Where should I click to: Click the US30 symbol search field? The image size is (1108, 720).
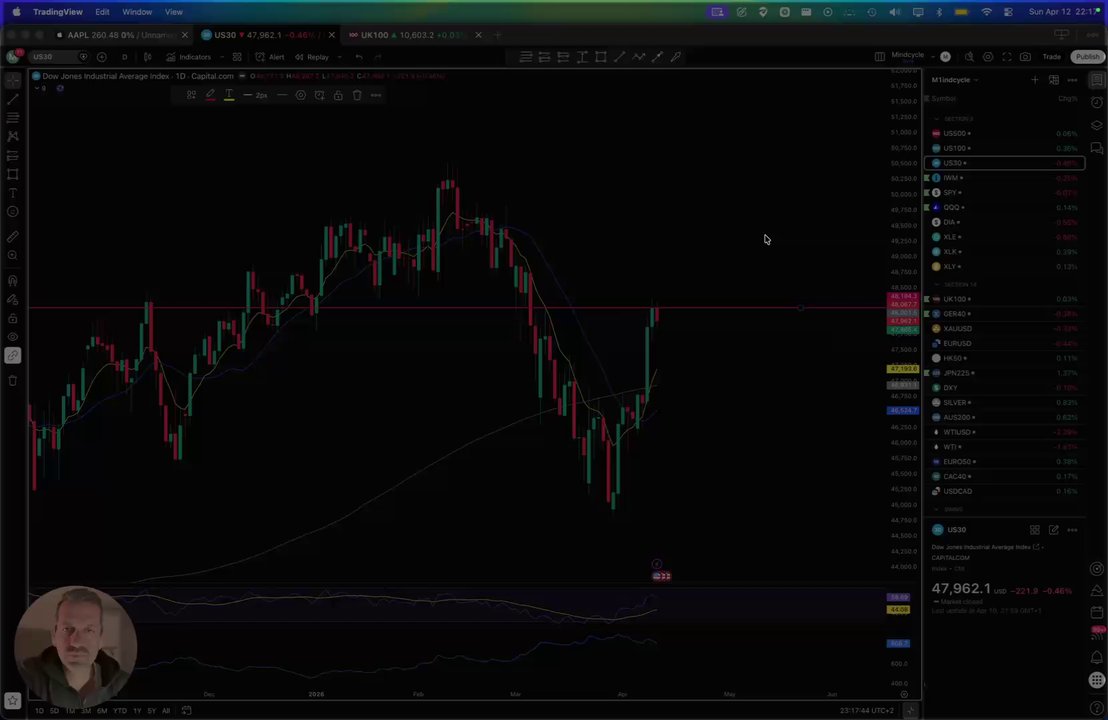pyautogui.click(x=58, y=57)
